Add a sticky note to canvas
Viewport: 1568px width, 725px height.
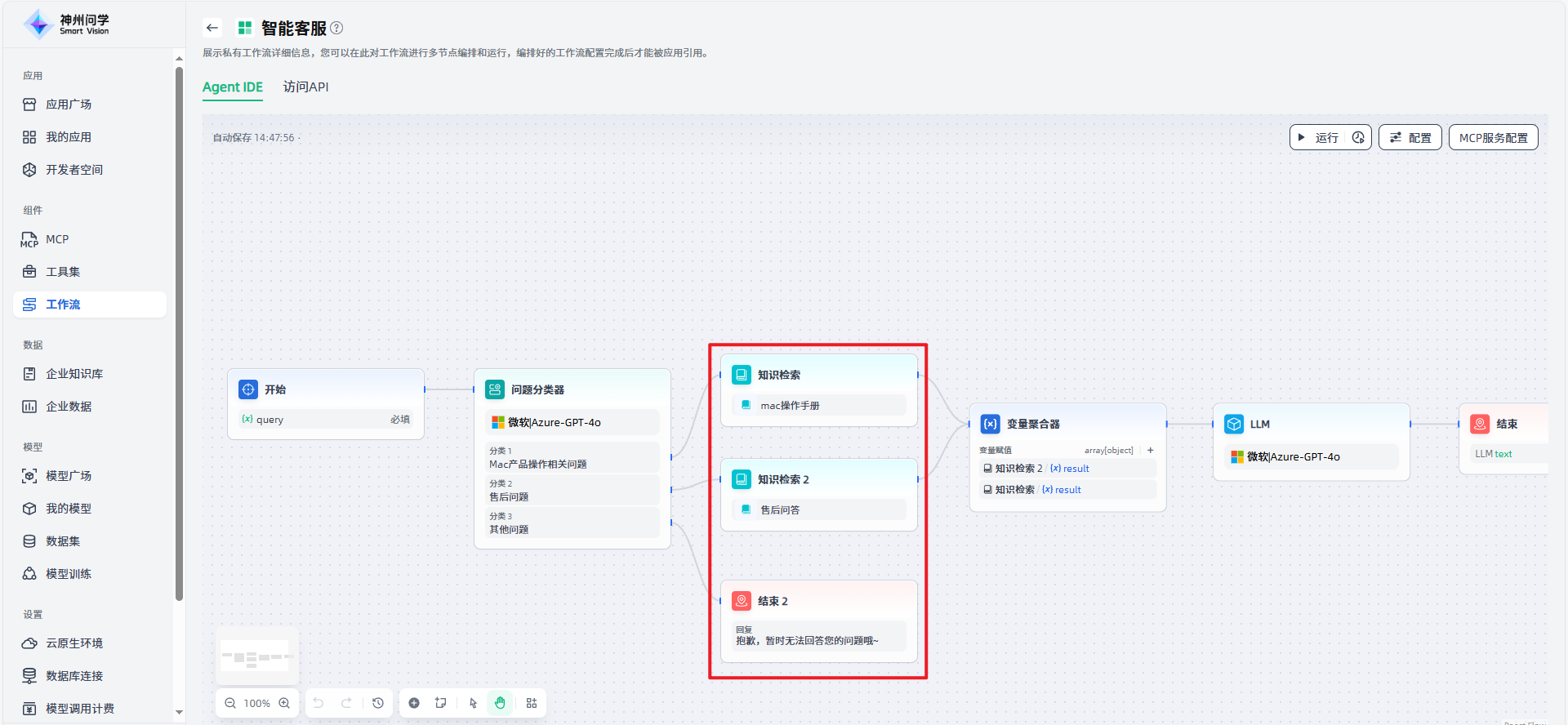pyautogui.click(x=441, y=703)
